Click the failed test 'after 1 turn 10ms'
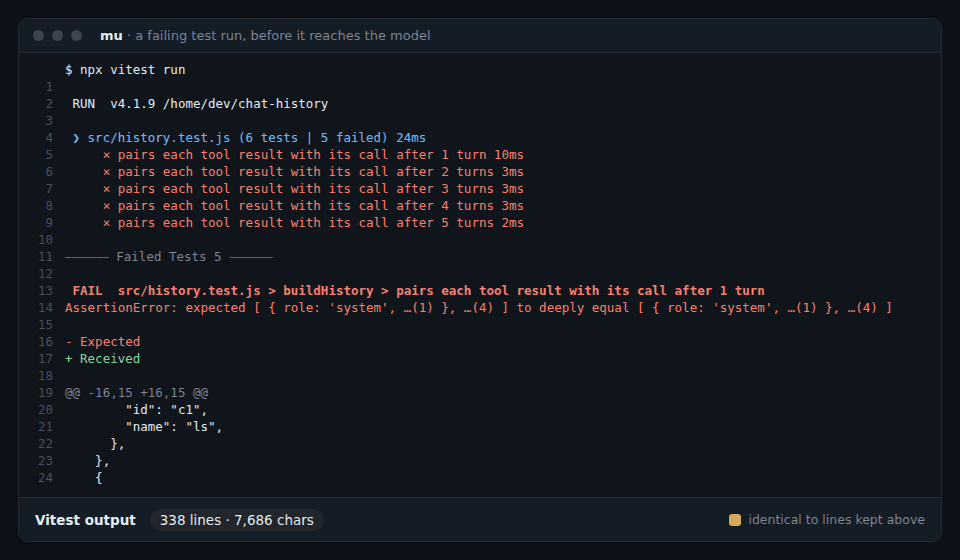Screen dimensions: 960x560 [x=313, y=155]
